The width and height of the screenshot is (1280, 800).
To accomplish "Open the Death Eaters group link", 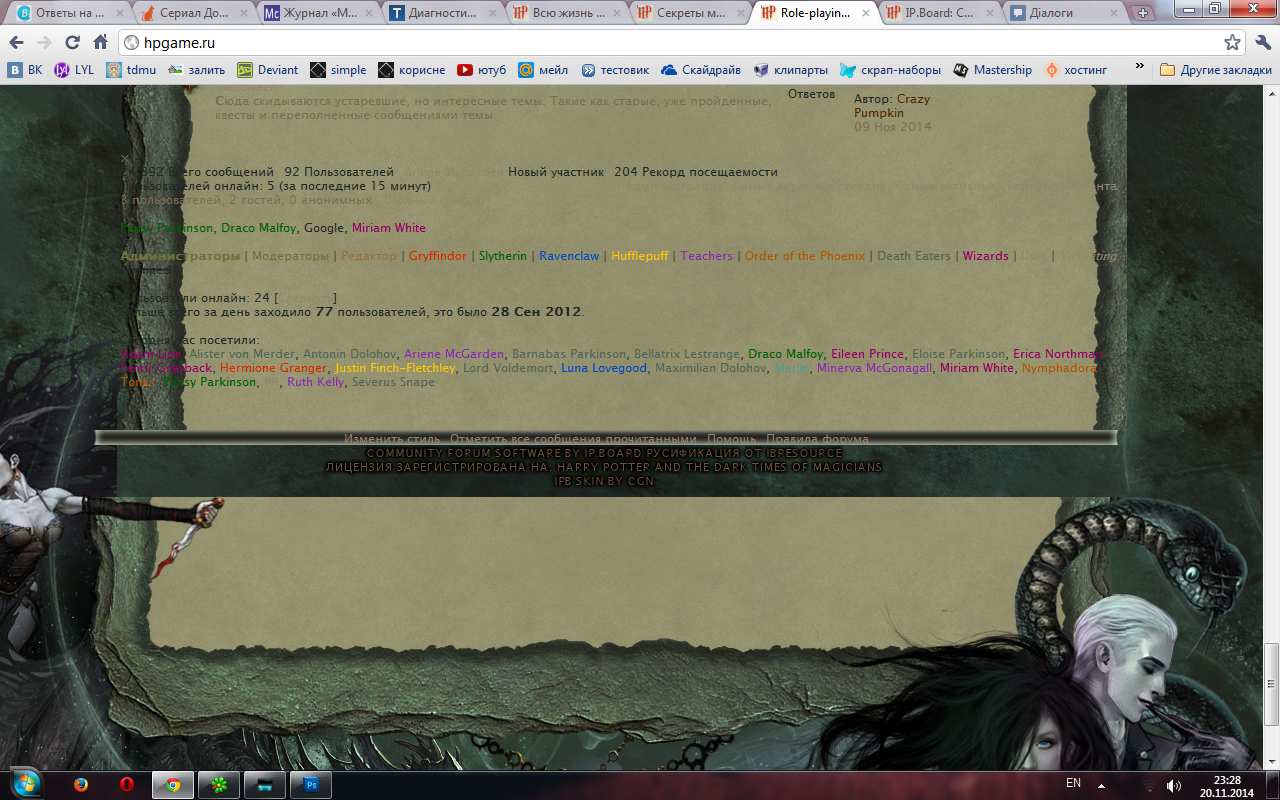I will tap(914, 256).
